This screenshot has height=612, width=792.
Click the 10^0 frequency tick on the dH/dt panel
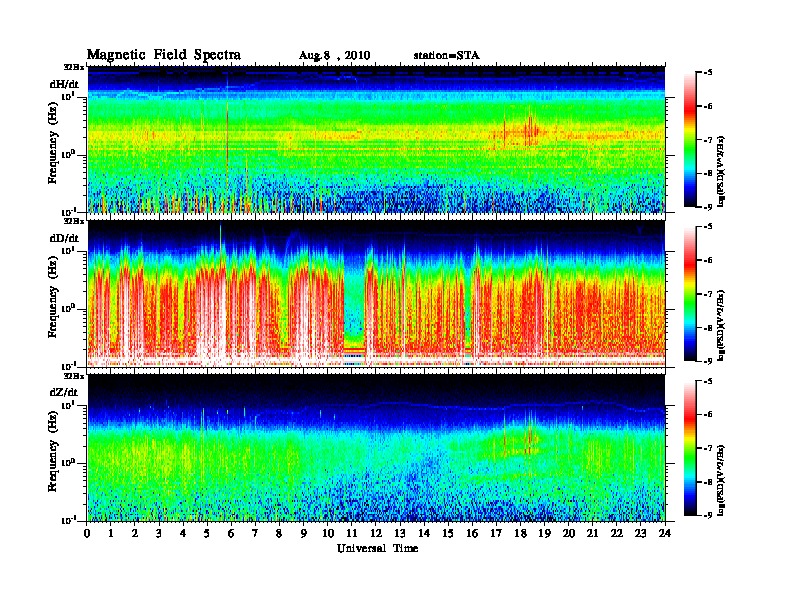coord(69,154)
